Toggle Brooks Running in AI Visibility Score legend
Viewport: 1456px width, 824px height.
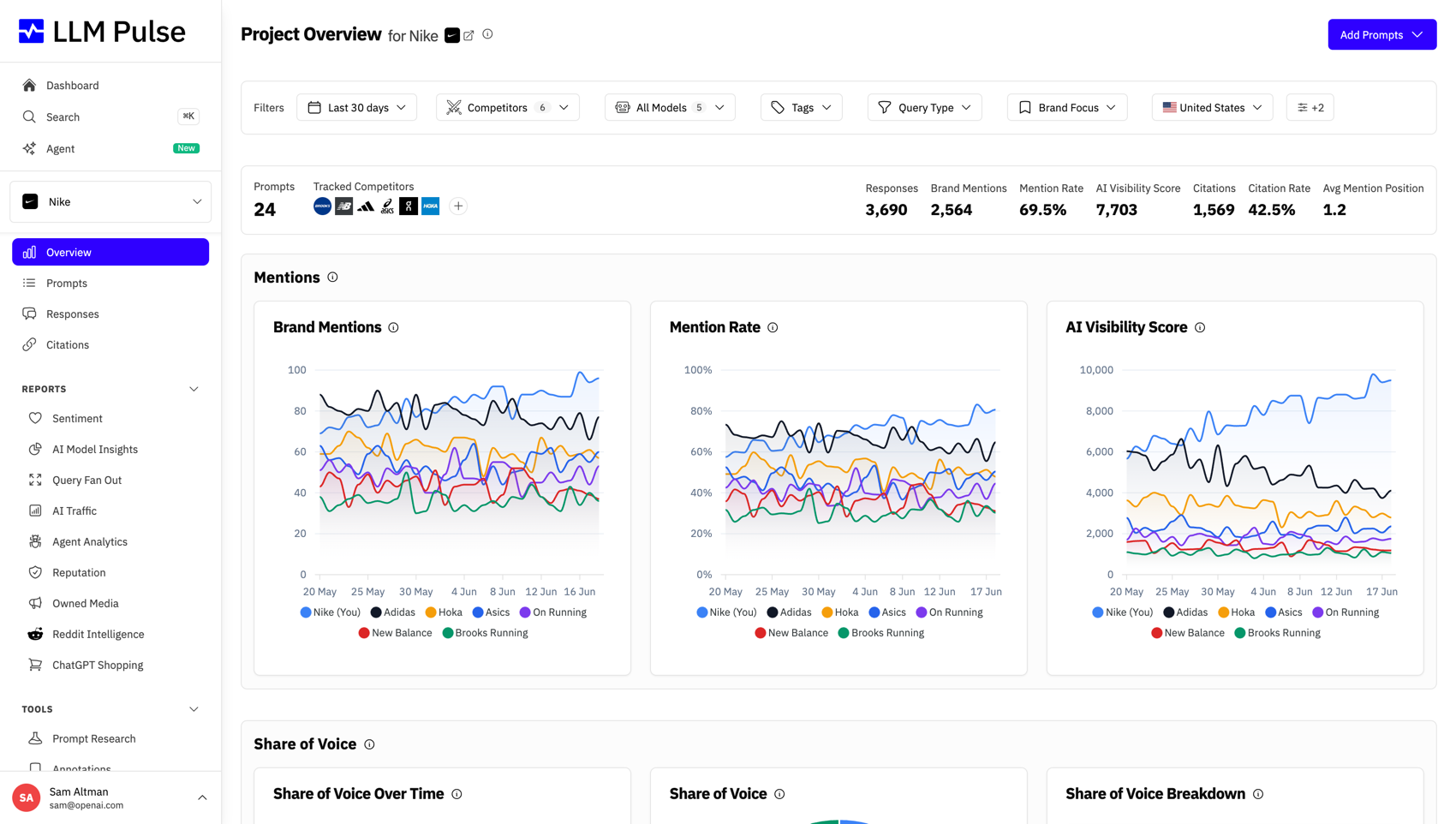click(1277, 633)
